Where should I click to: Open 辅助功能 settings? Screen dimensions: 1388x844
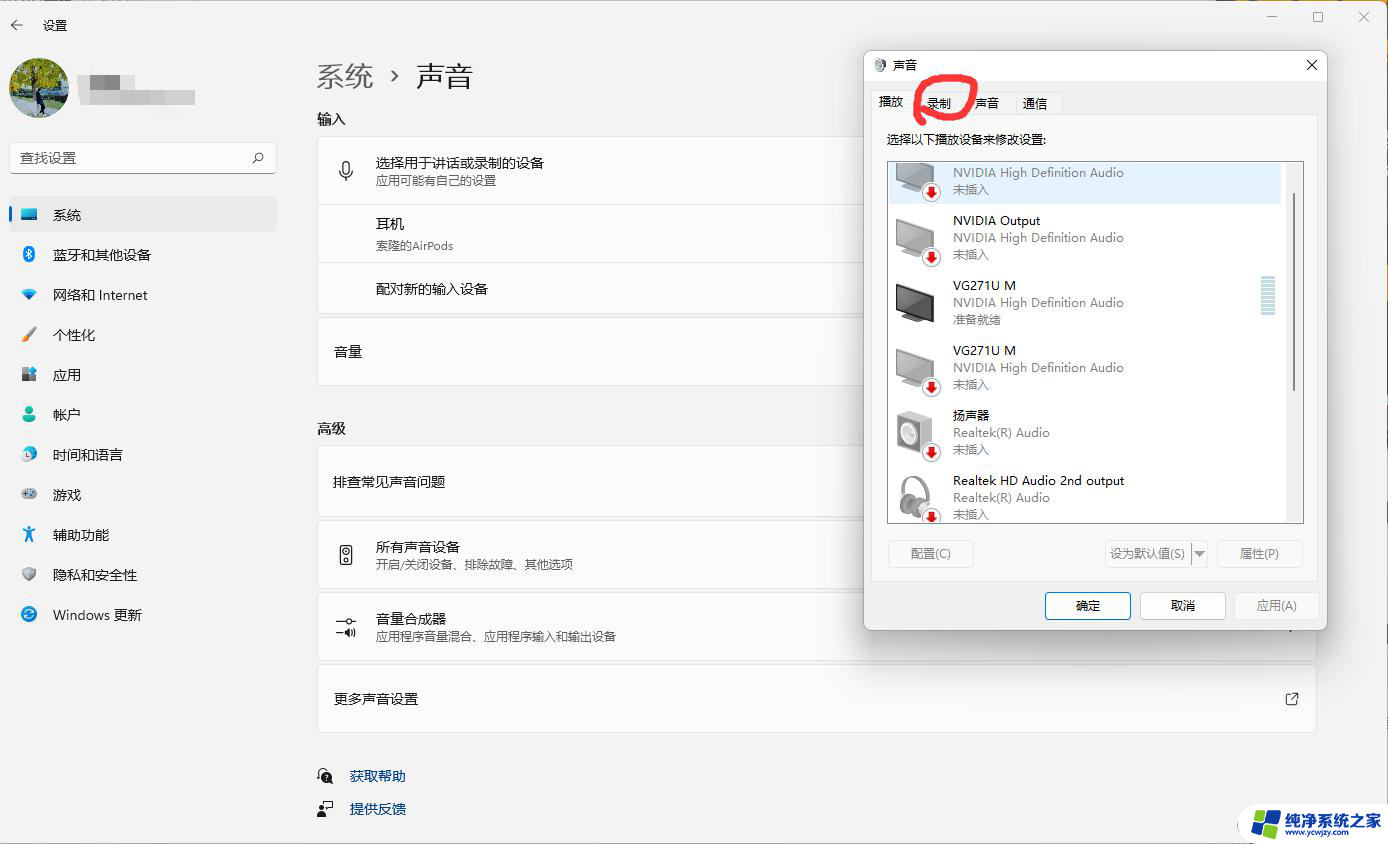[143, 535]
